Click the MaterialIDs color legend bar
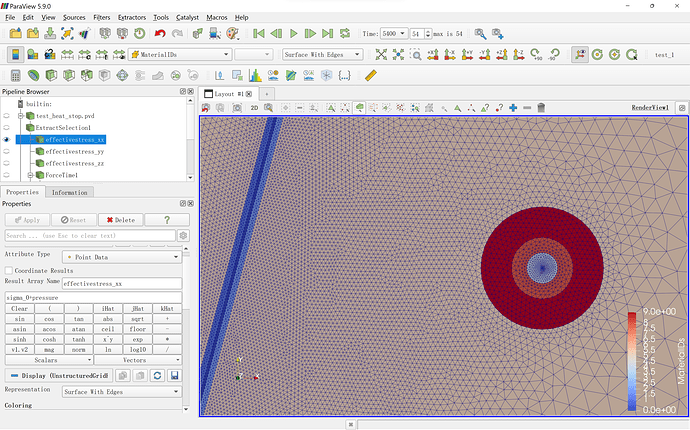 [633, 360]
